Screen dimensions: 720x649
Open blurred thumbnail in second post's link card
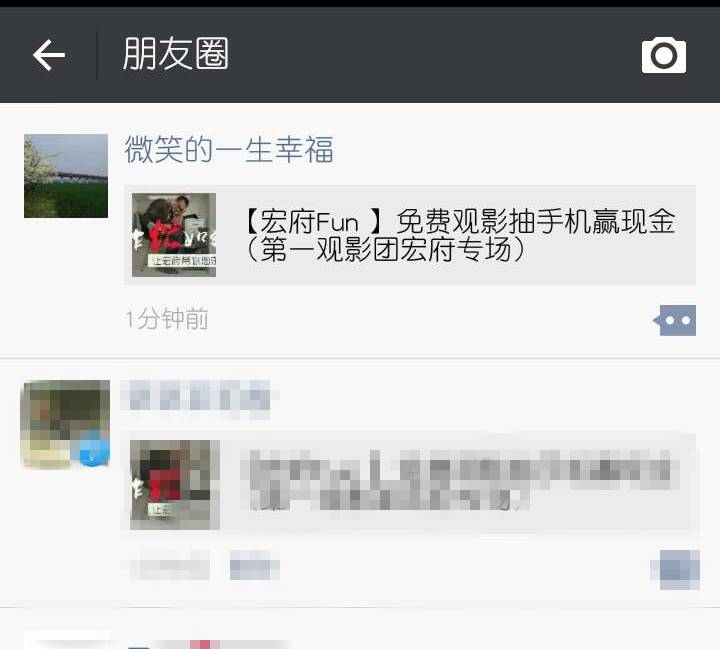click(175, 485)
